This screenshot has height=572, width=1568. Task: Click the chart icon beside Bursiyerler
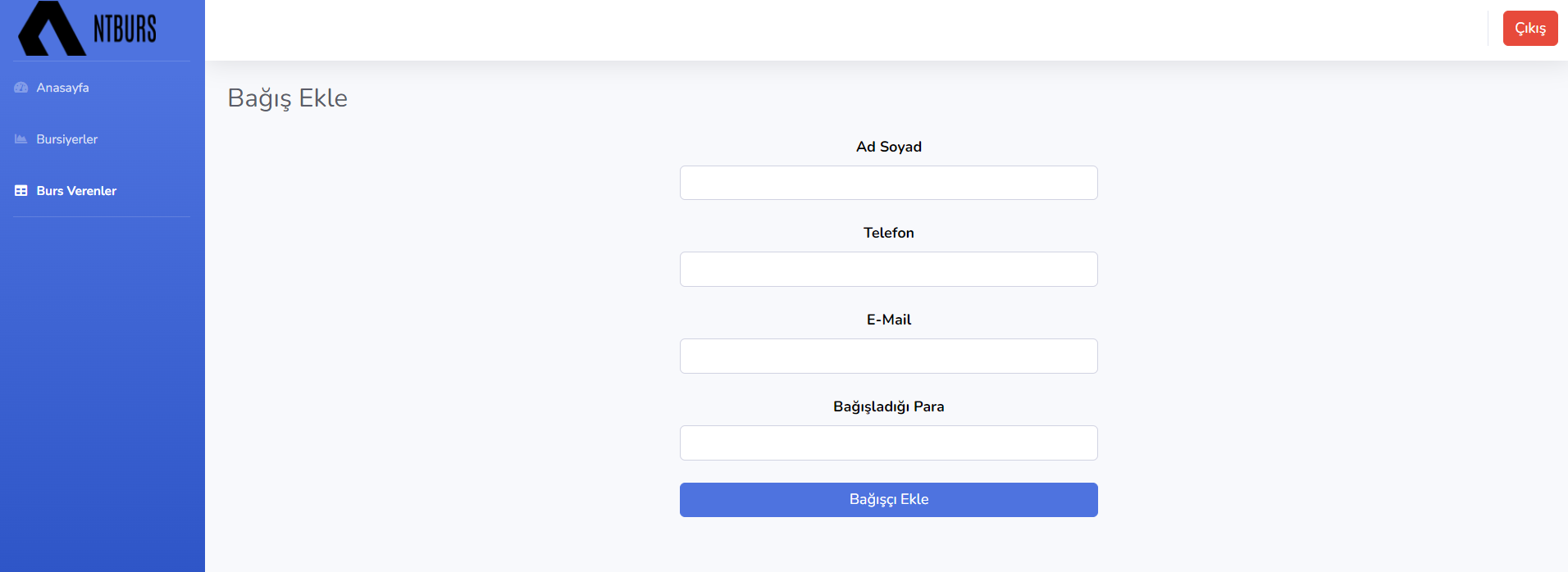21,139
